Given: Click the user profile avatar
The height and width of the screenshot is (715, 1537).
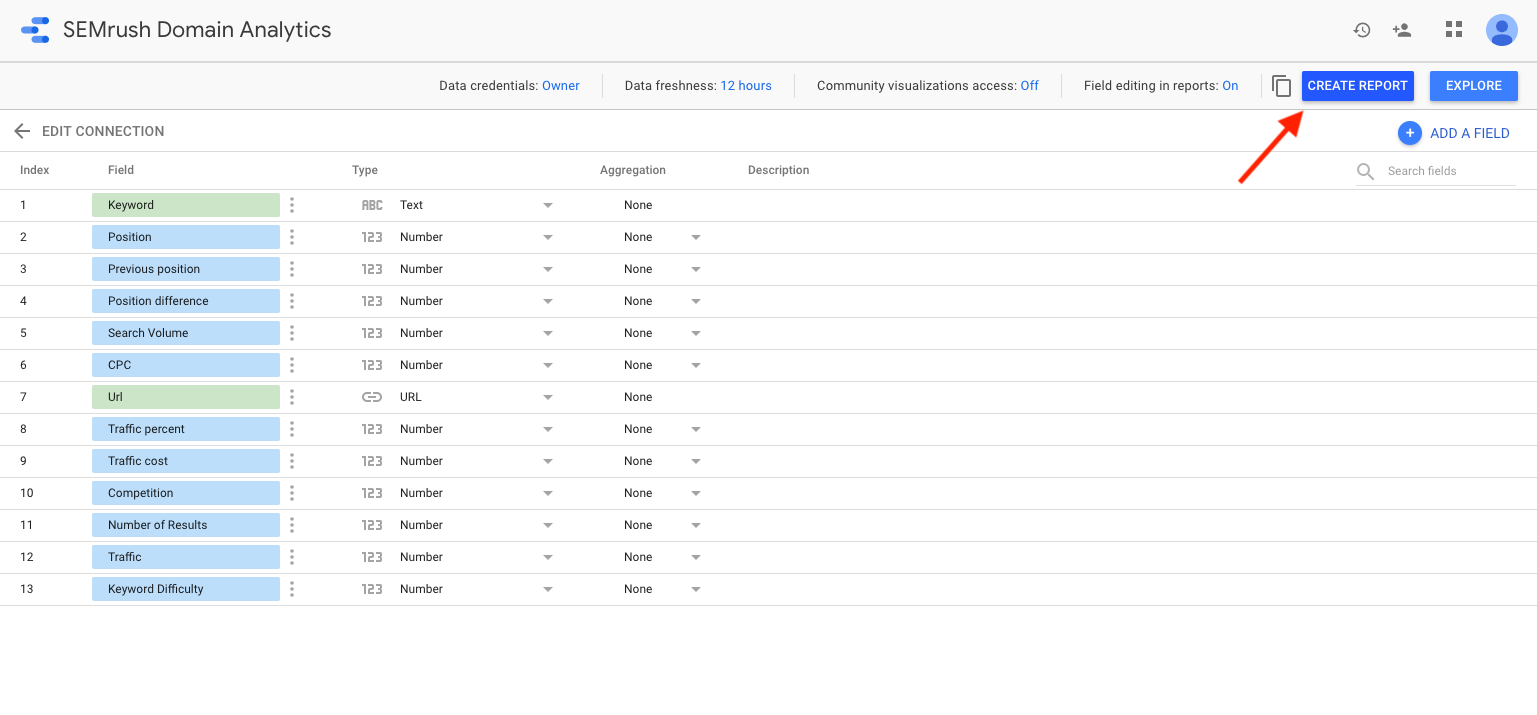Looking at the screenshot, I should (x=1502, y=30).
